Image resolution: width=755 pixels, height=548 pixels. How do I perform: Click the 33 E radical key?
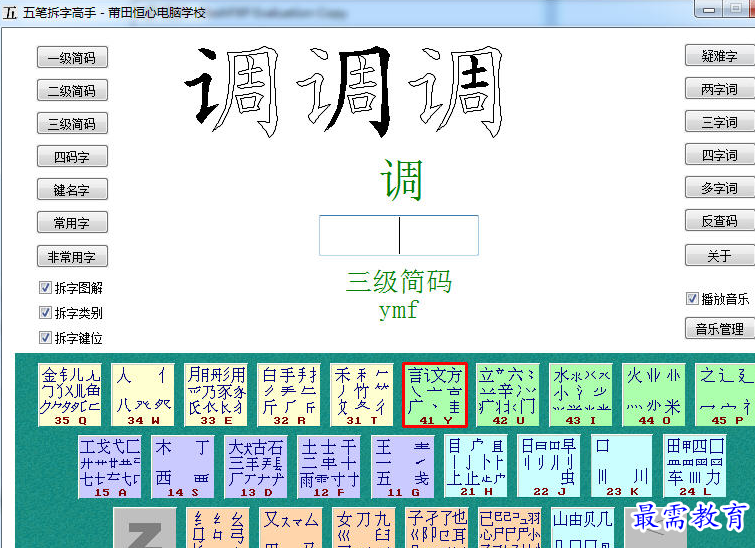click(x=216, y=395)
